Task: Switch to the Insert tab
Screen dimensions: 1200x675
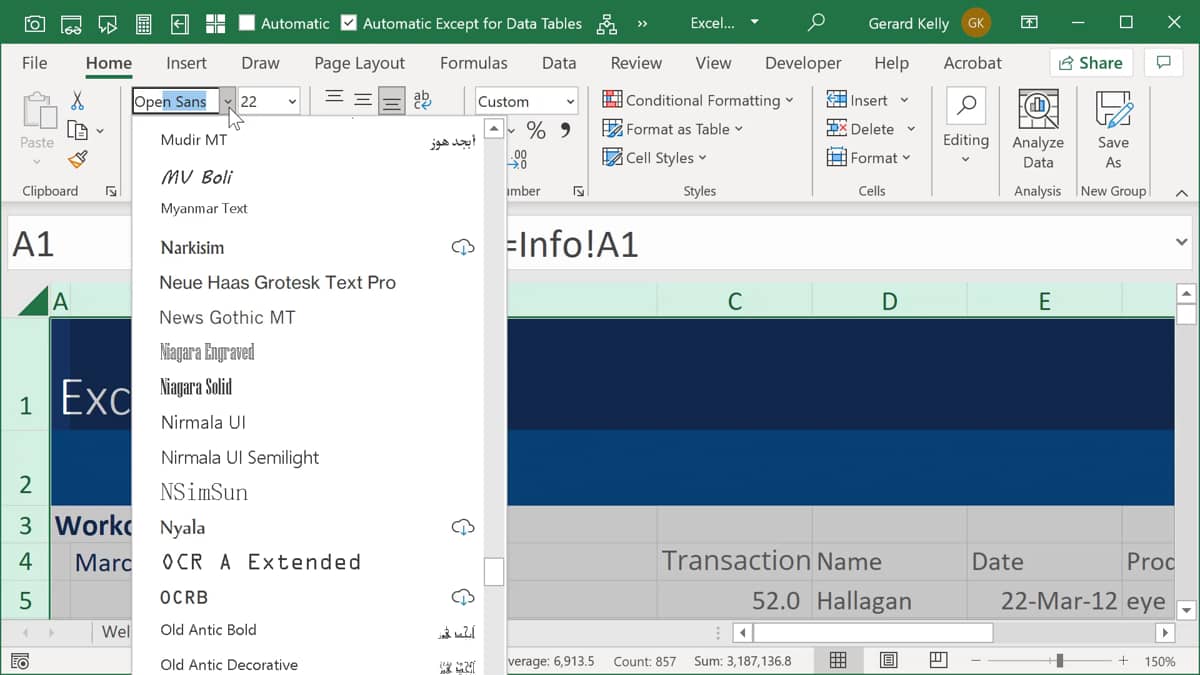Action: [x=186, y=62]
